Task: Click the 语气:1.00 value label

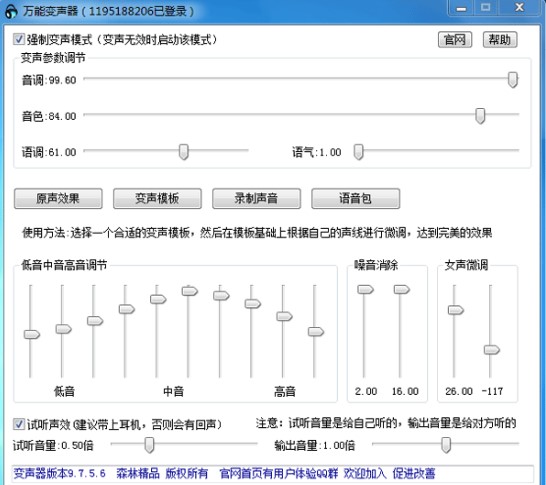Action: coord(317,152)
